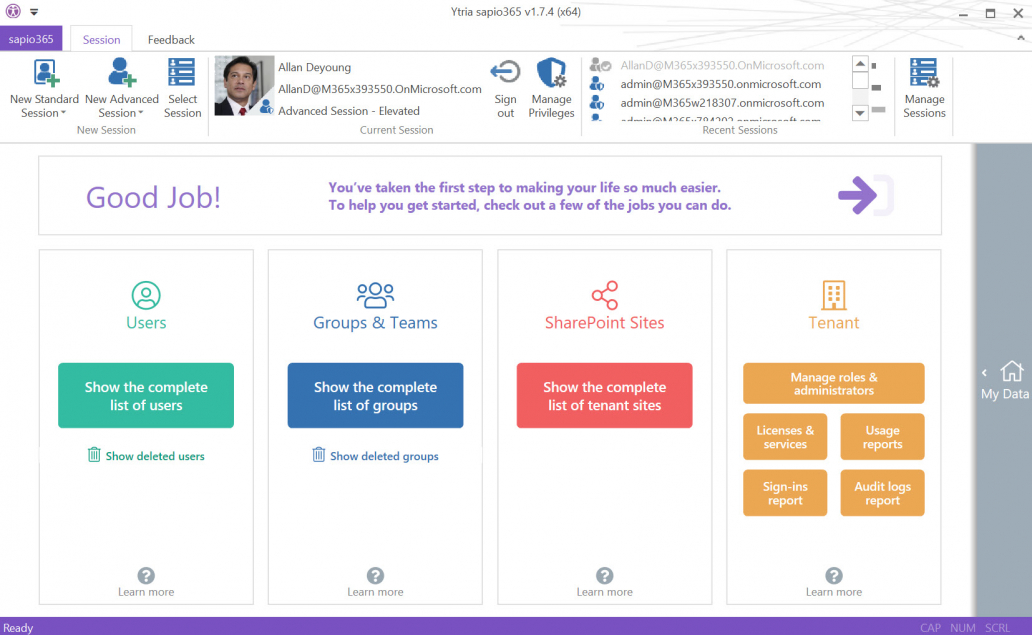Screen dimensions: 1032x635
Task: Show the complete list of groups
Action: tap(375, 395)
